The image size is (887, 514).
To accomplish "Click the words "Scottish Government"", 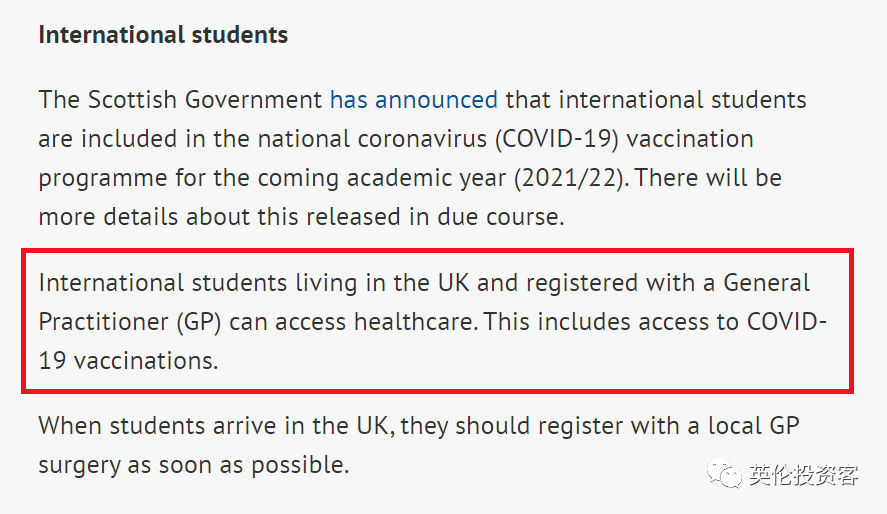I will pos(204,100).
